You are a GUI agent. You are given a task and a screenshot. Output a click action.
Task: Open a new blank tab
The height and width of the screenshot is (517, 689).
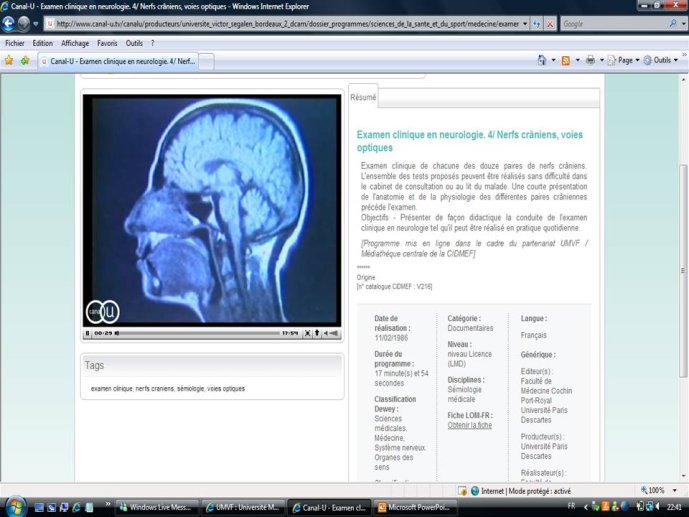pyautogui.click(x=207, y=61)
